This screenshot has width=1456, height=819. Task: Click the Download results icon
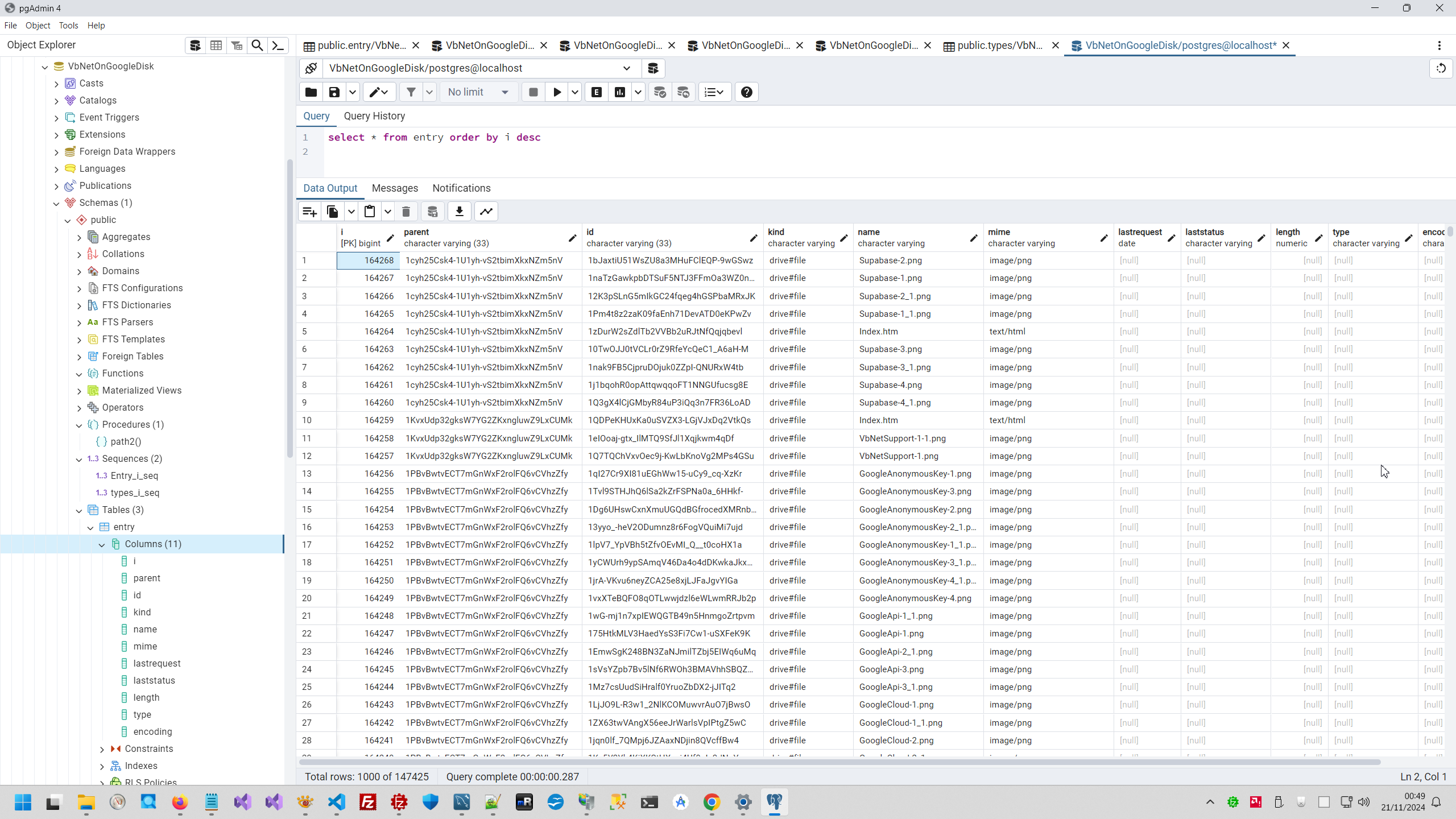coord(460,212)
